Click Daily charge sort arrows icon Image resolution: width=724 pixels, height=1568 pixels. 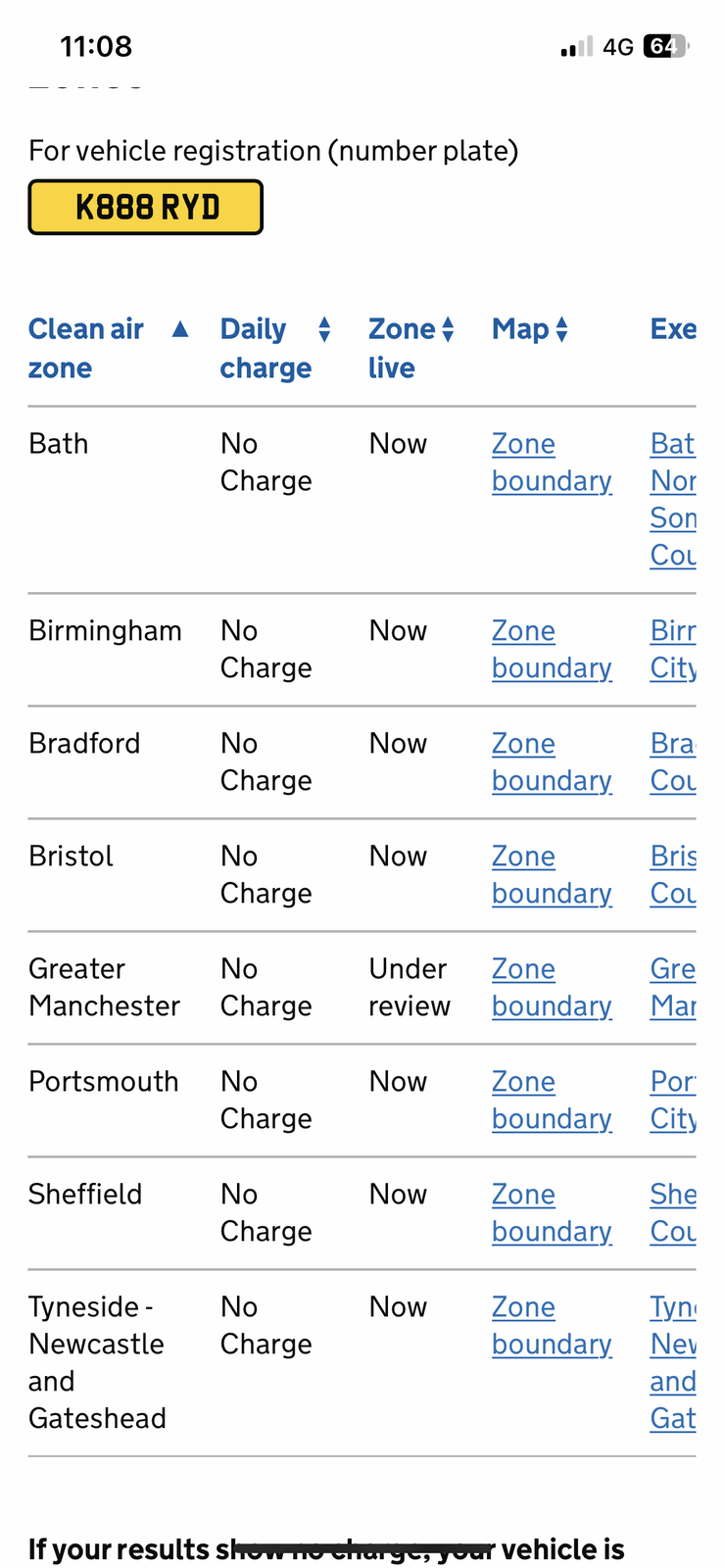324,330
